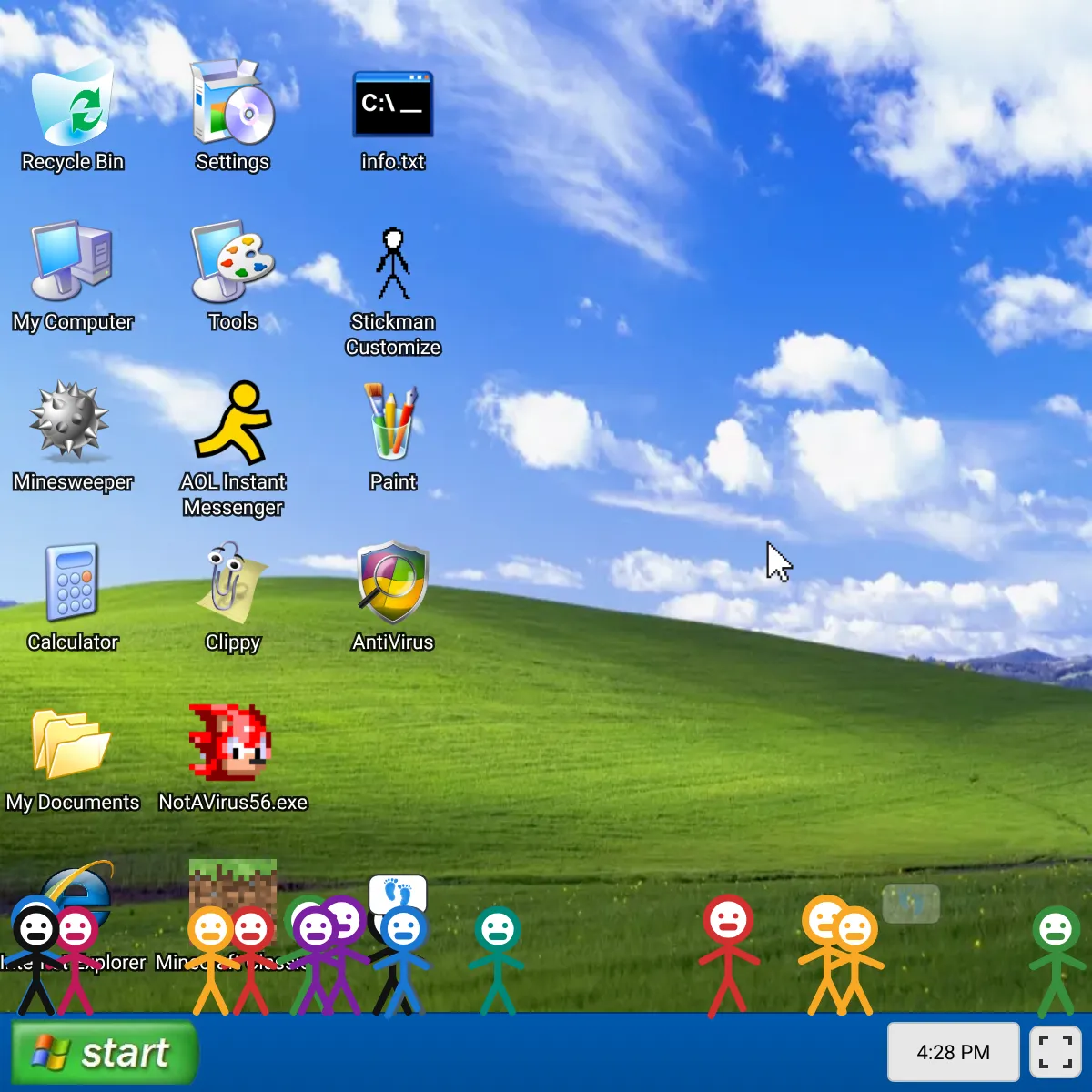Select the My Computer icon
The width and height of the screenshot is (1092, 1092).
[73, 261]
